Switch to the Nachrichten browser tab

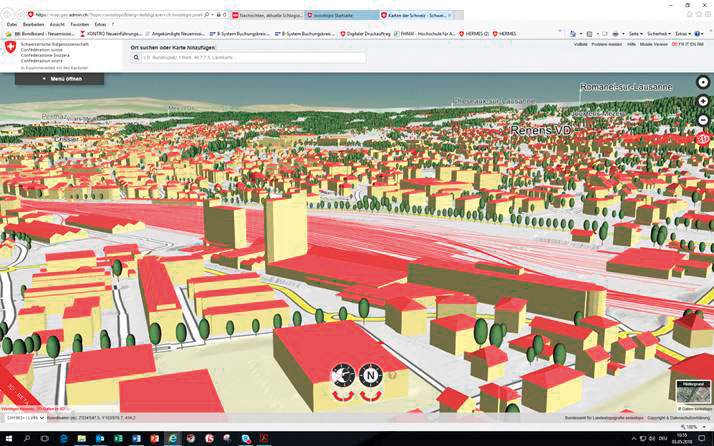pos(267,15)
